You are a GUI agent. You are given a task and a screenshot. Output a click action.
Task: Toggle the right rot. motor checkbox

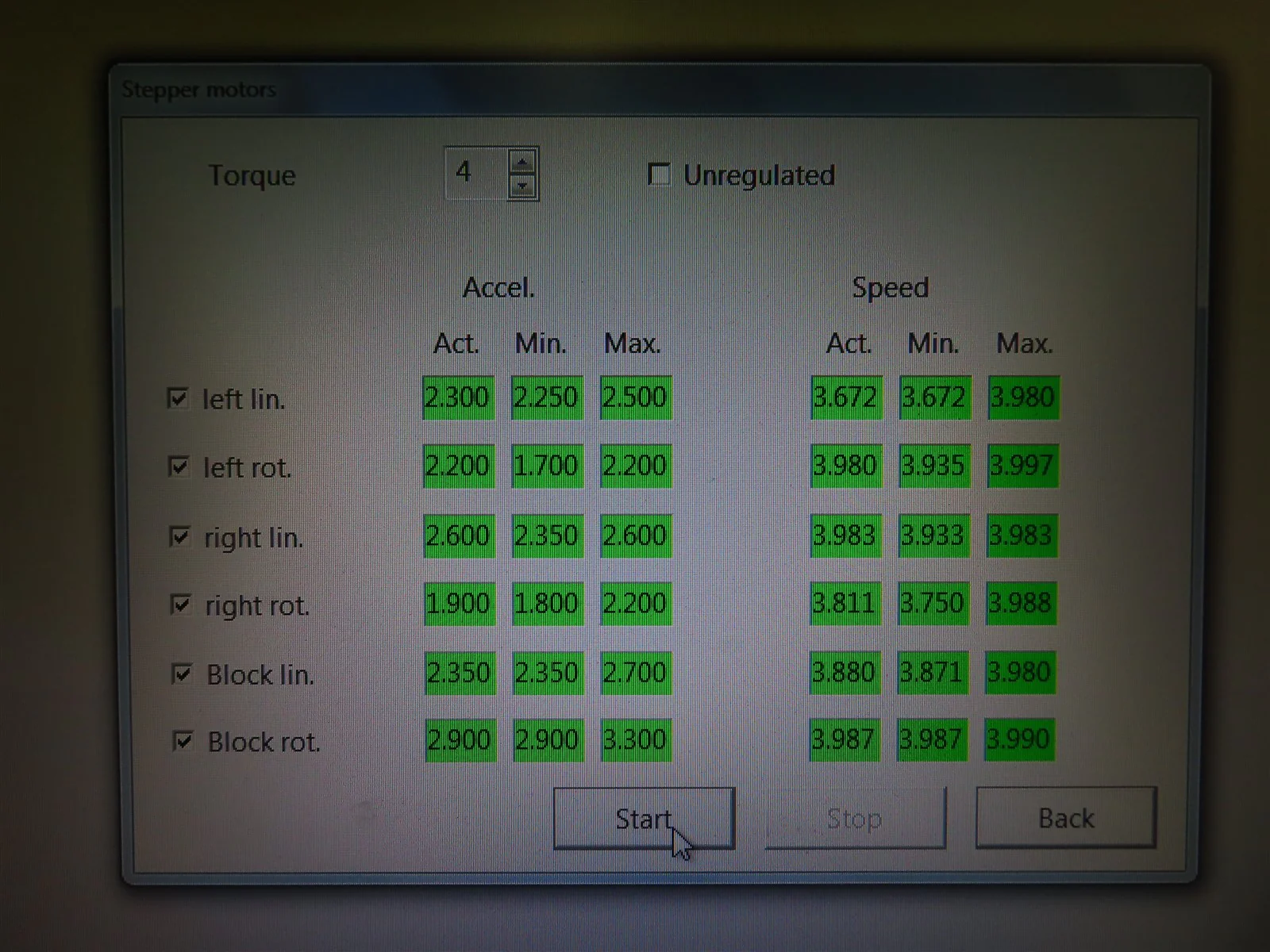pyautogui.click(x=181, y=605)
